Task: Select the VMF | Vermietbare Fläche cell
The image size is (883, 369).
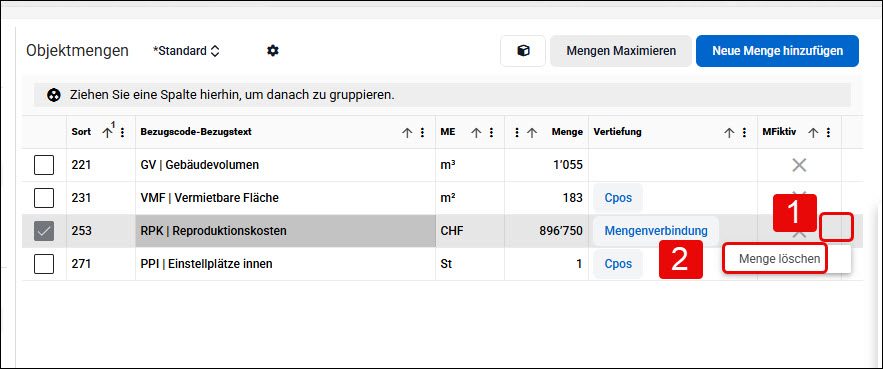Action: coord(286,198)
